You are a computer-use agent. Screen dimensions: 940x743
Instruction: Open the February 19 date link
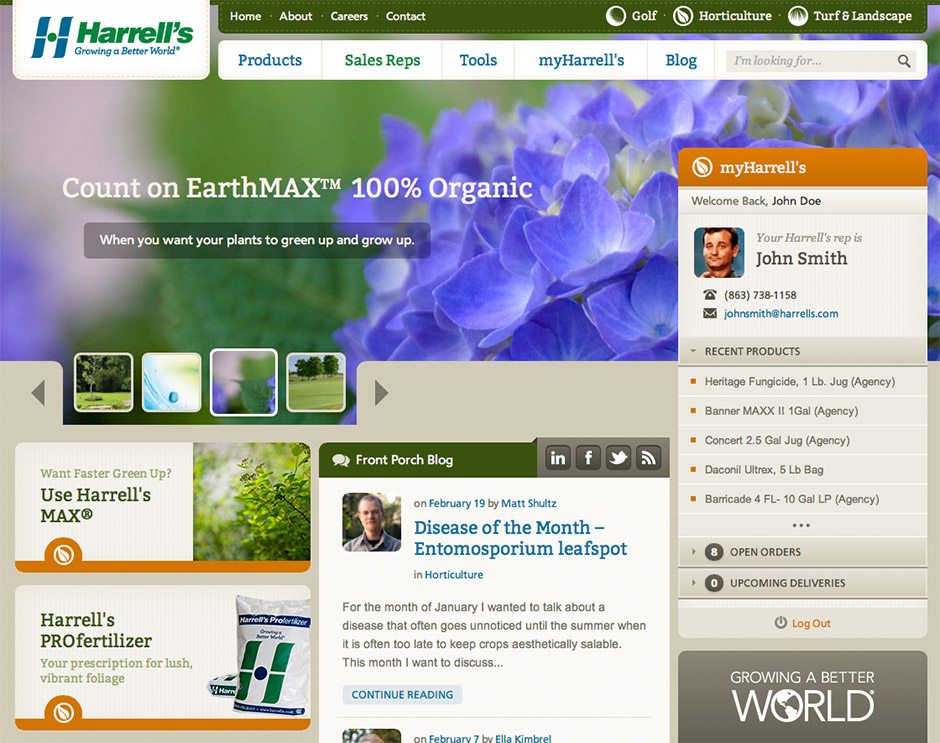pos(457,503)
